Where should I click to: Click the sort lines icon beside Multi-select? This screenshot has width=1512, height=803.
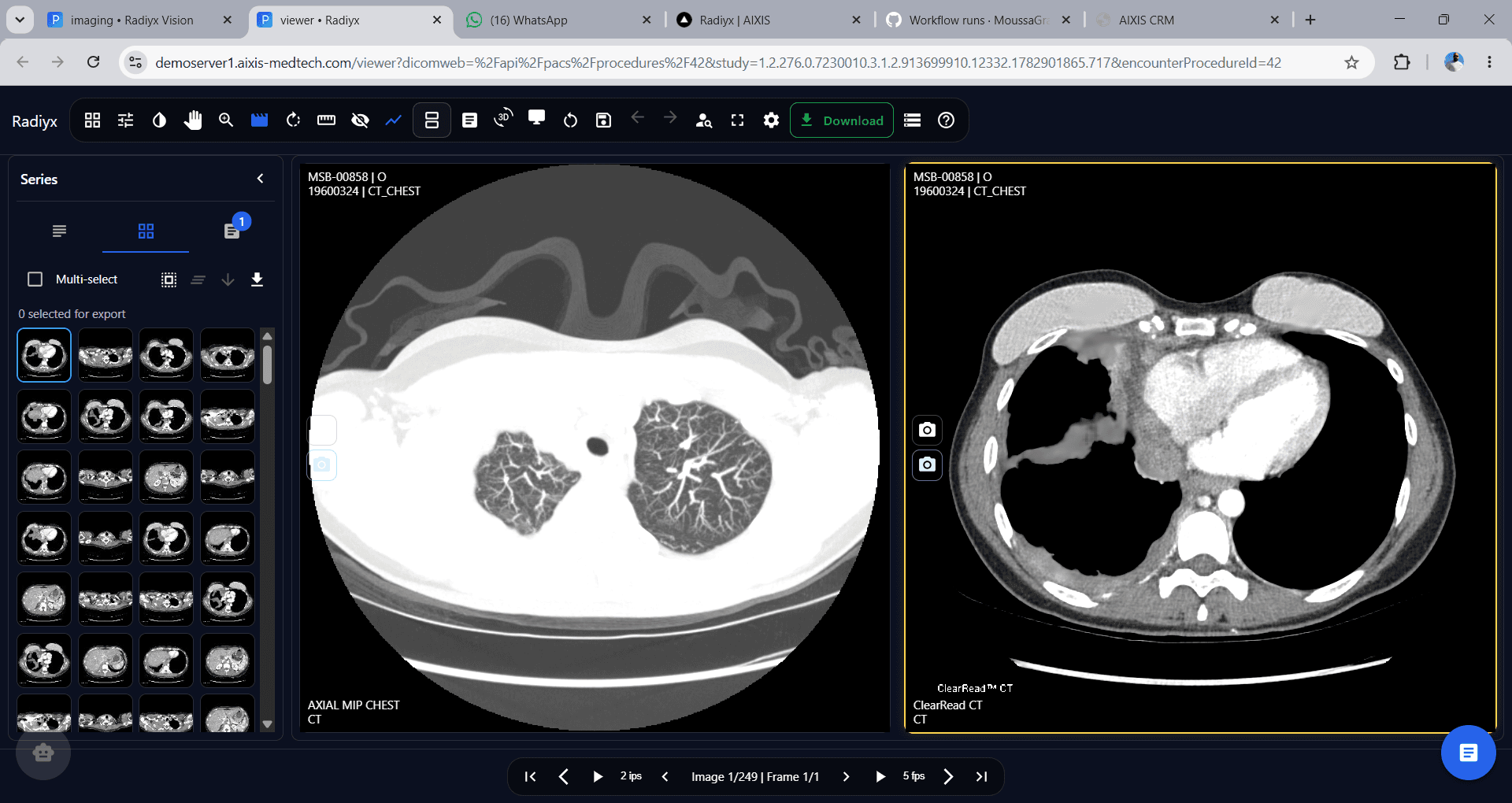[x=198, y=279]
